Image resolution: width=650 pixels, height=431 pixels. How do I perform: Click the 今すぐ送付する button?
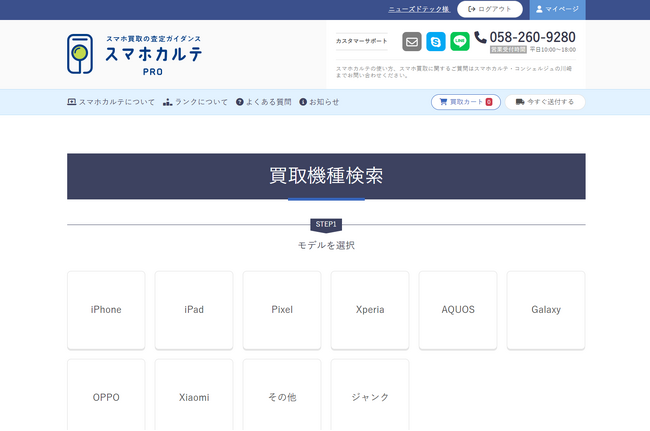click(545, 102)
